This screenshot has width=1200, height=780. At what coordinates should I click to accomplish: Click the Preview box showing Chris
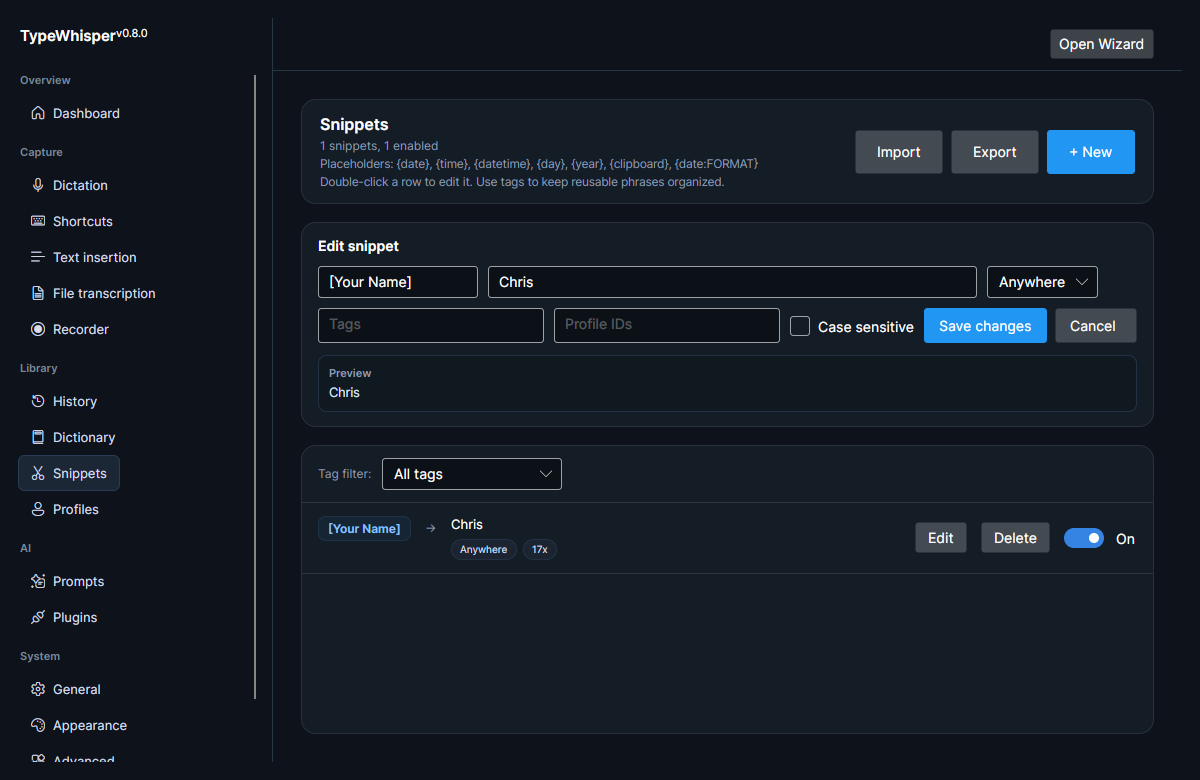pyautogui.click(x=727, y=383)
